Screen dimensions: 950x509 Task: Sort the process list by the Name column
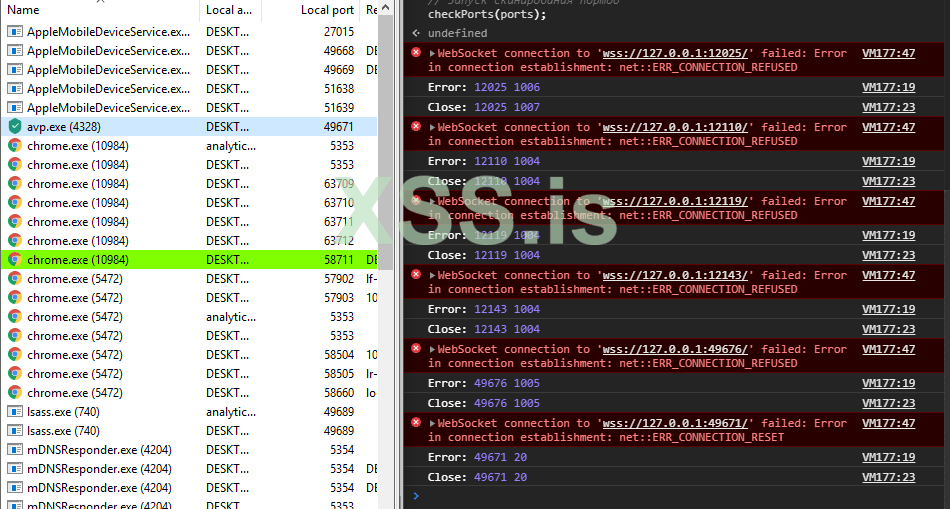tap(100, 10)
